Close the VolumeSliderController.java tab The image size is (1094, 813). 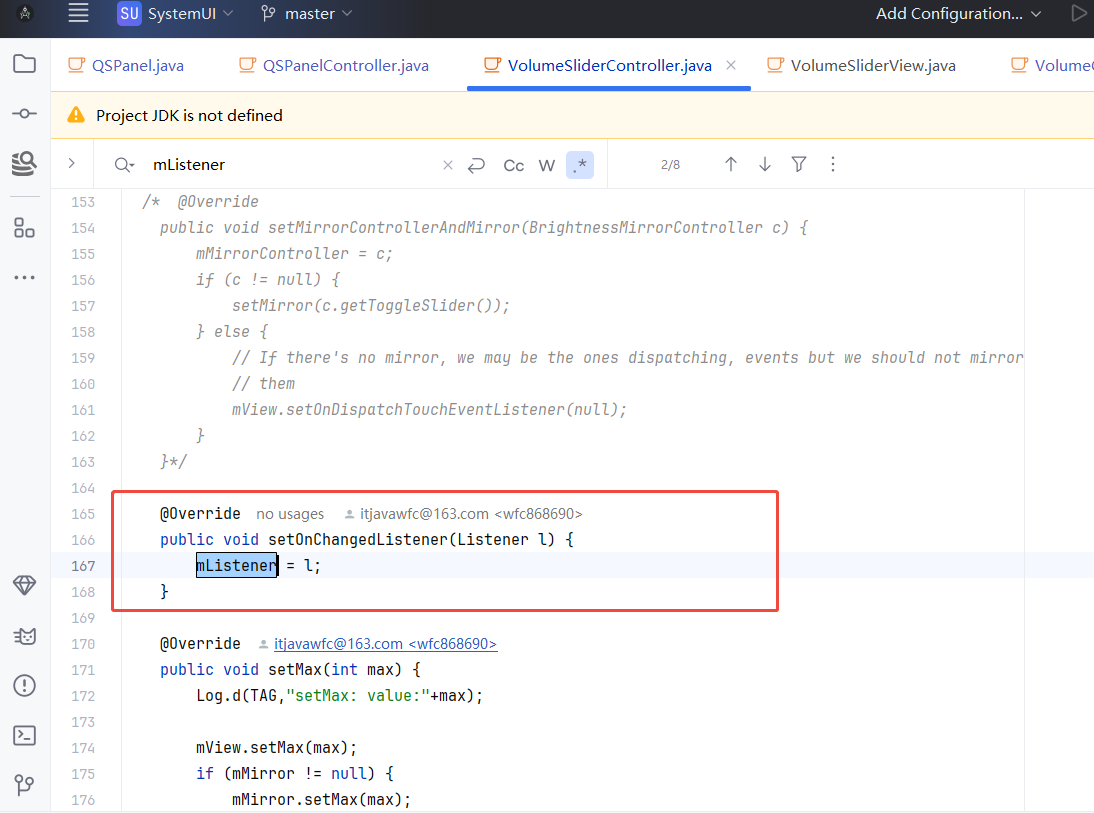coord(730,65)
